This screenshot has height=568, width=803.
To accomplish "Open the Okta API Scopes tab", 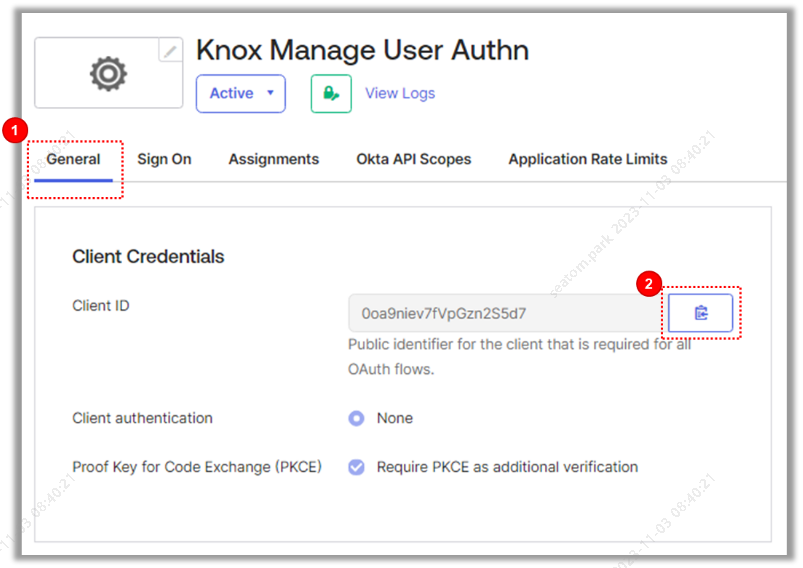I will [414, 159].
